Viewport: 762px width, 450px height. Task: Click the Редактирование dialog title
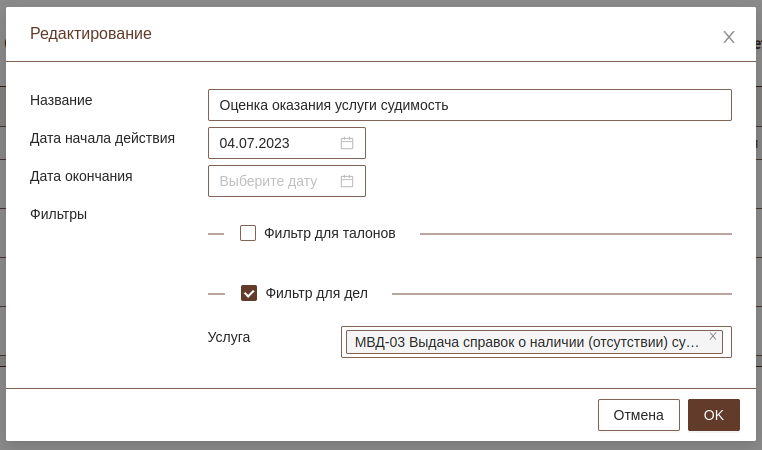pyautogui.click(x=91, y=34)
